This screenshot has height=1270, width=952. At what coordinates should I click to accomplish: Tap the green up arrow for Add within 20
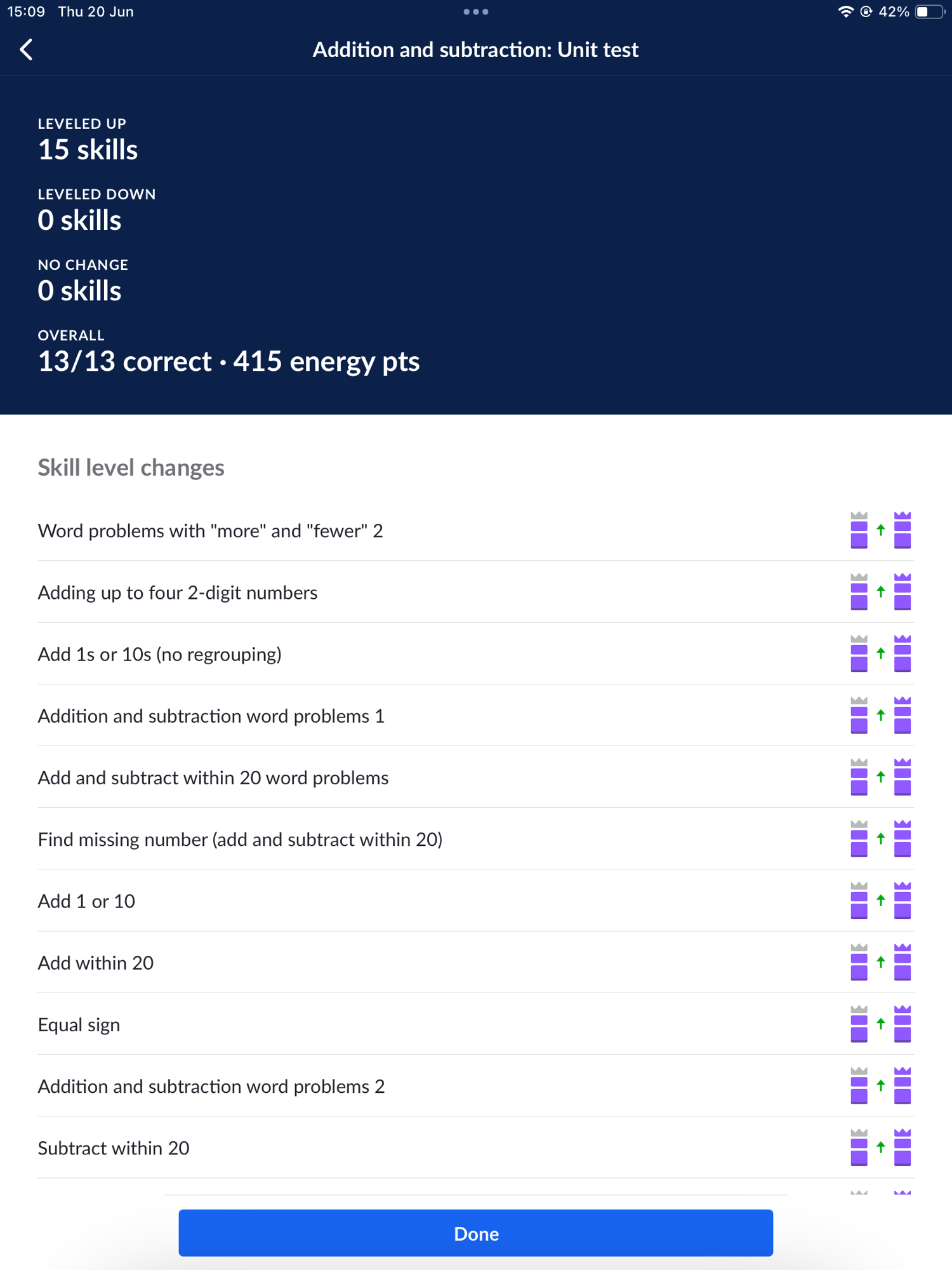(880, 962)
